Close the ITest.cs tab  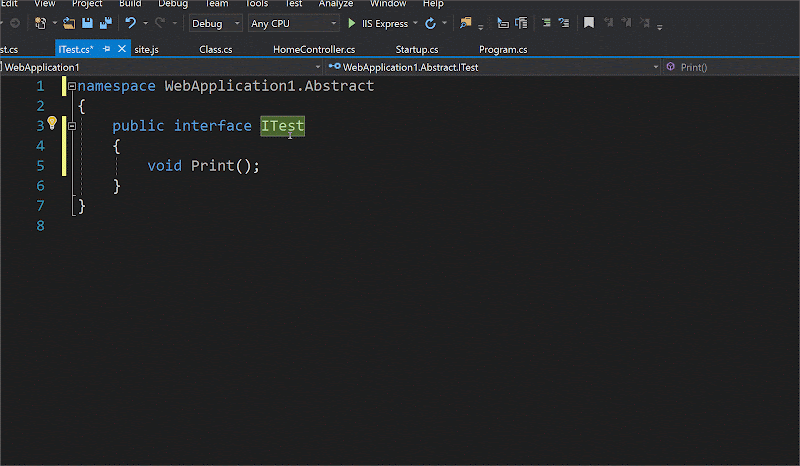pyautogui.click(x=121, y=49)
